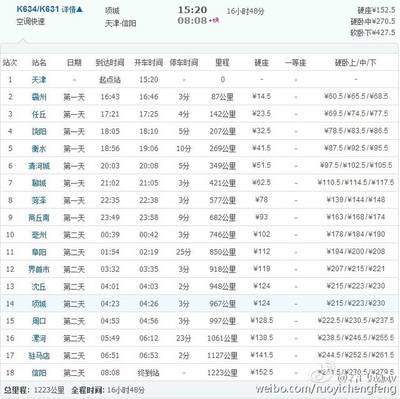Click the 1127公里 mileage cell
Image resolution: width=400 pixels, height=399 pixels.
pos(223,356)
